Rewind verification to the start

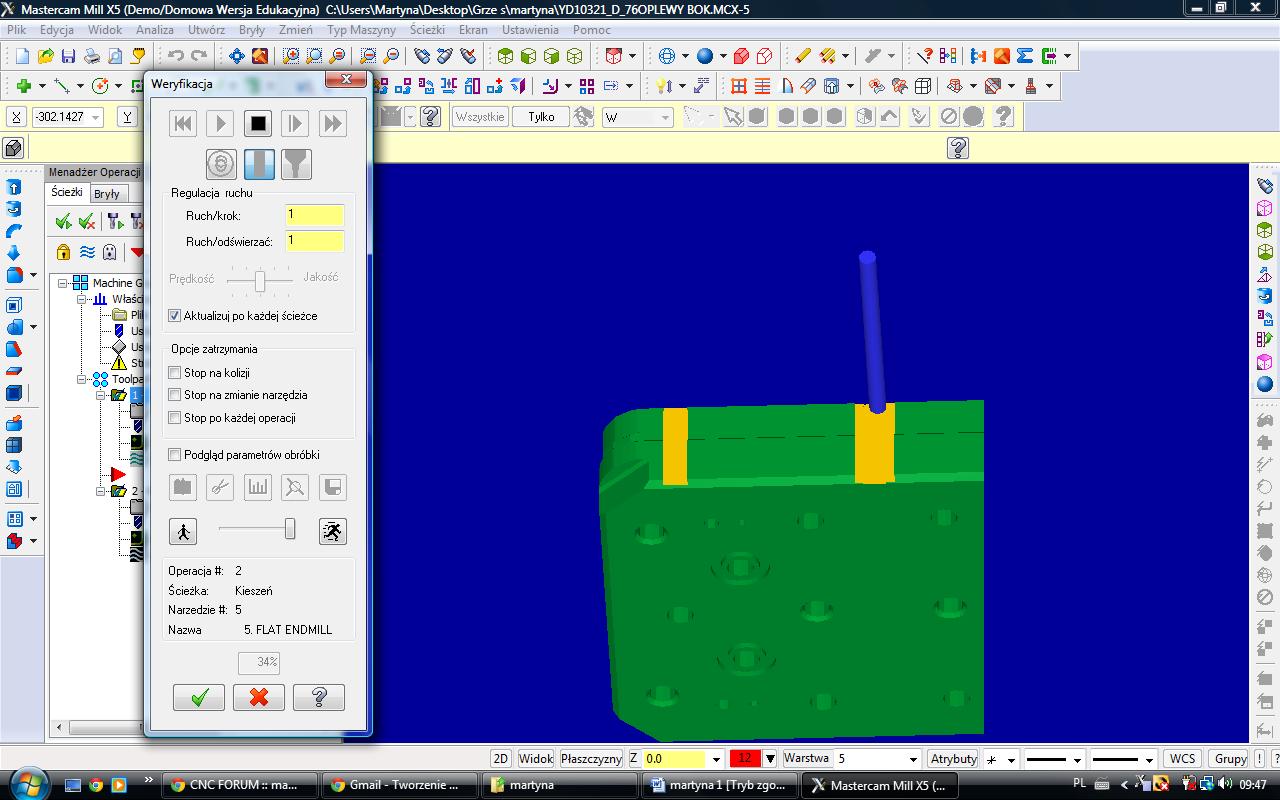183,124
